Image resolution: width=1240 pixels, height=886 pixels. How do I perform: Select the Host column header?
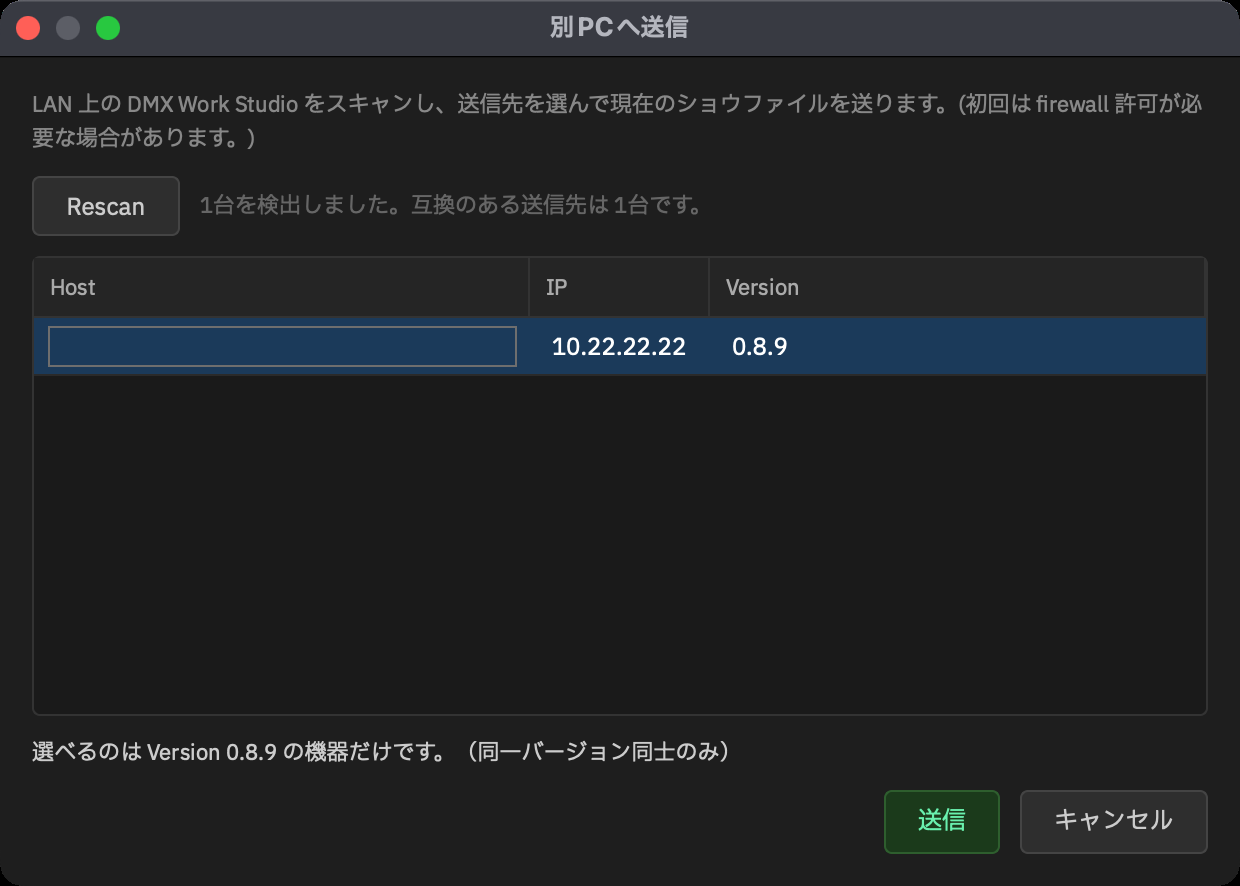(x=281, y=287)
